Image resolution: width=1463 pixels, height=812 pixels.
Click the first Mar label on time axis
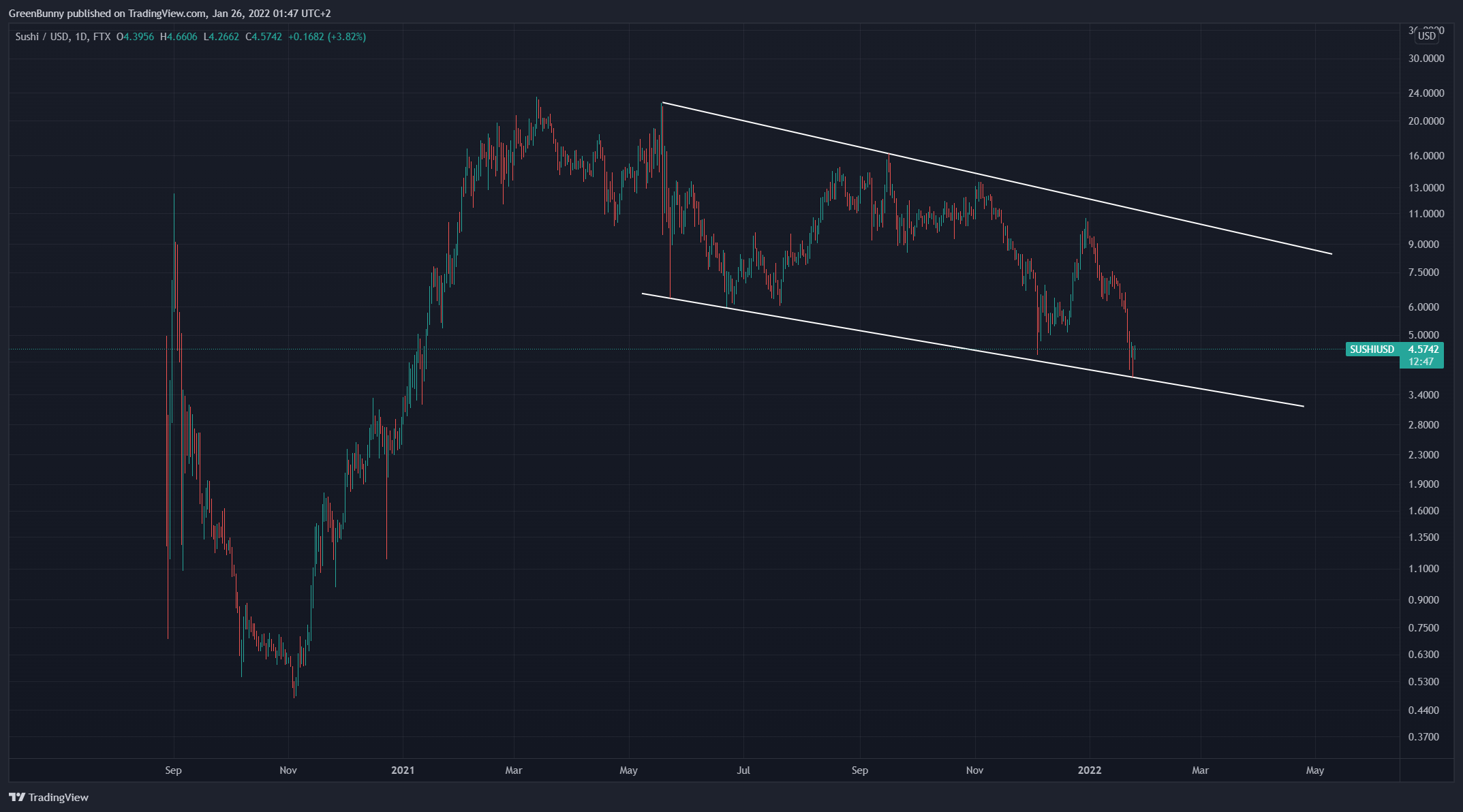click(514, 770)
